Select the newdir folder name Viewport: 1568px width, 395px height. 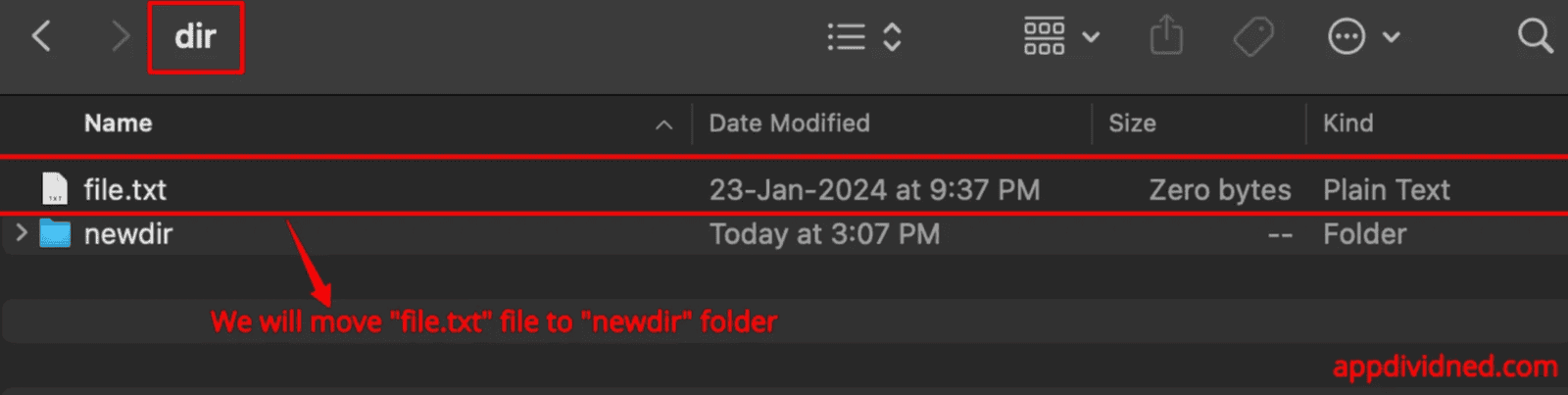[x=128, y=234]
